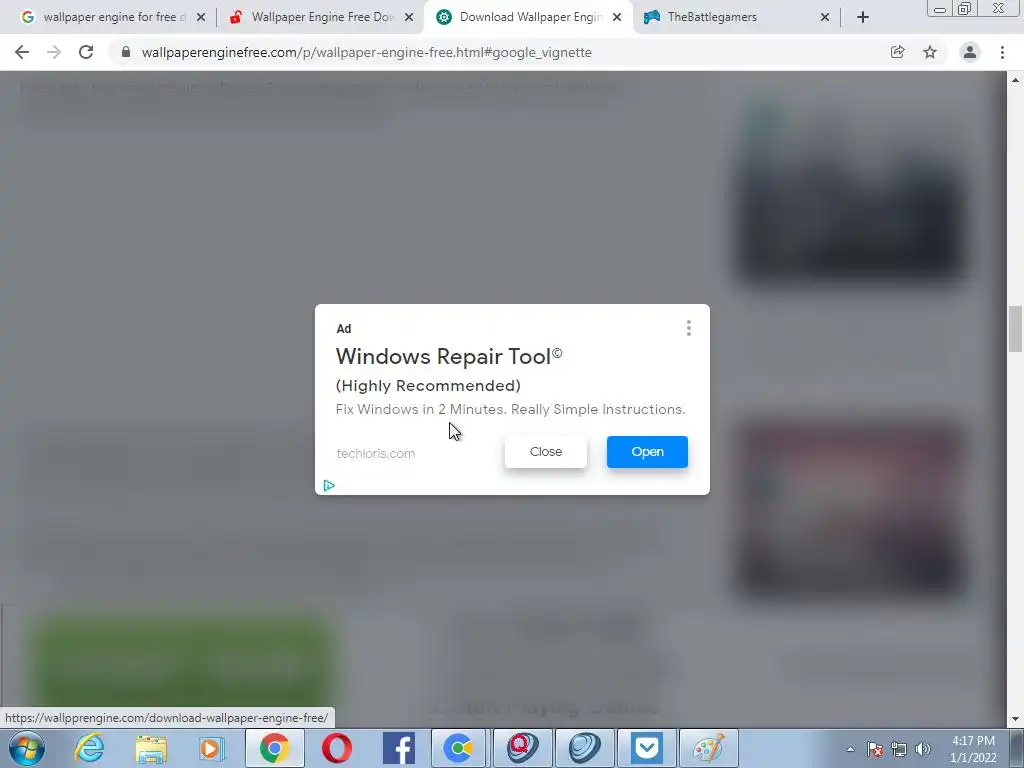Viewport: 1024px width, 768px height.
Task: Close TheBattlegamers tab
Action: [x=825, y=18]
